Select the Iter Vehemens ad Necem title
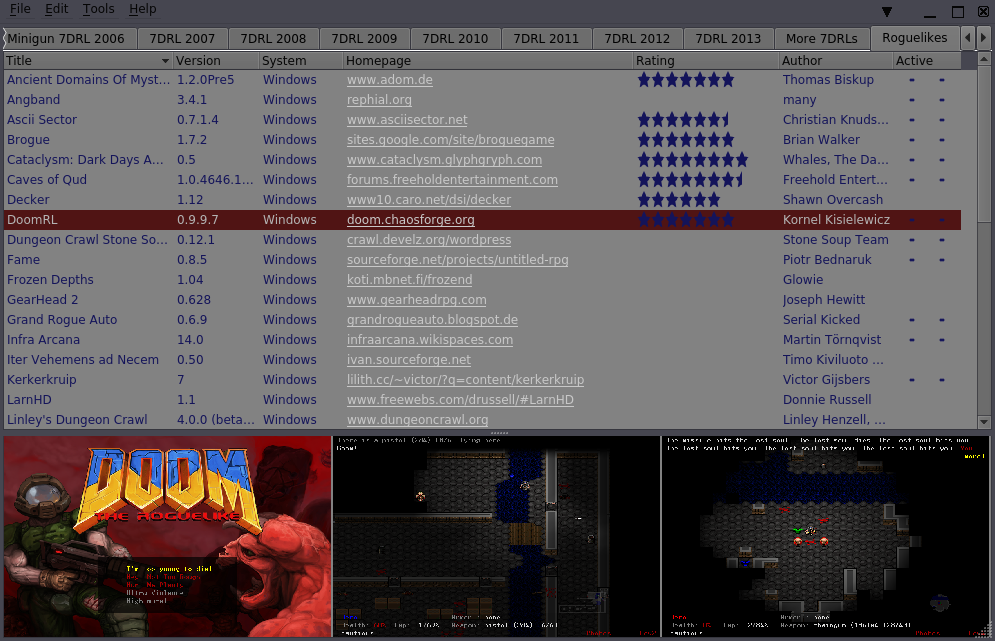Image resolution: width=995 pixels, height=641 pixels. tap(82, 360)
